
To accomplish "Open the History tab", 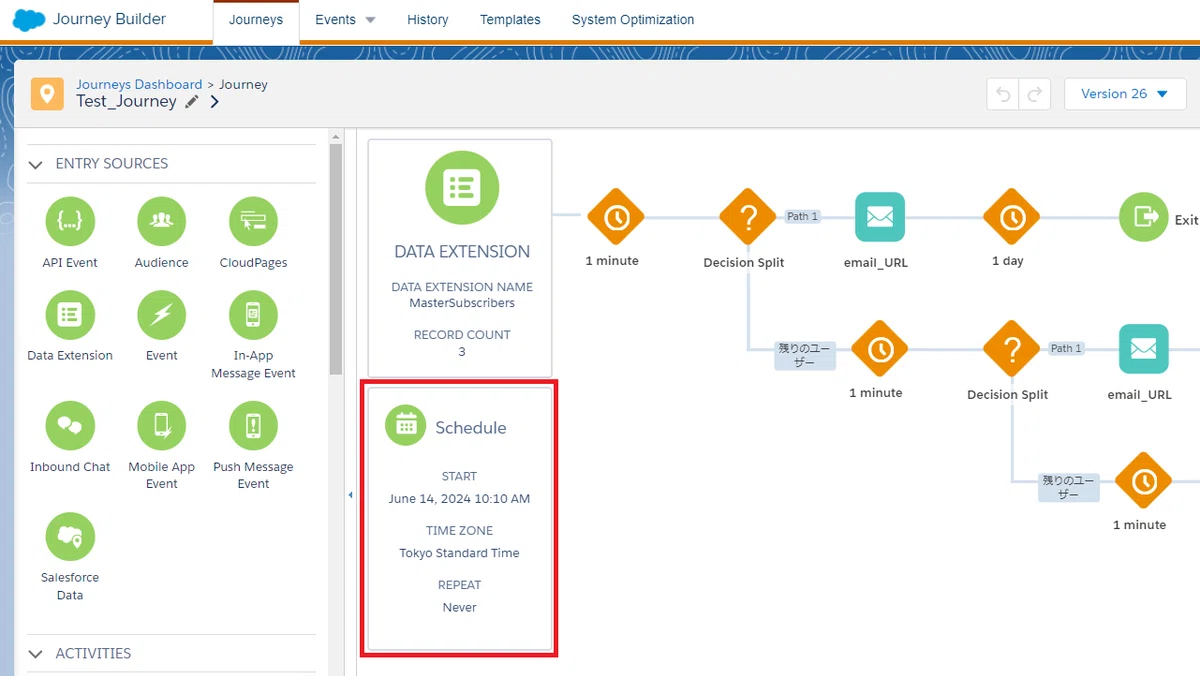I will click(x=428, y=20).
